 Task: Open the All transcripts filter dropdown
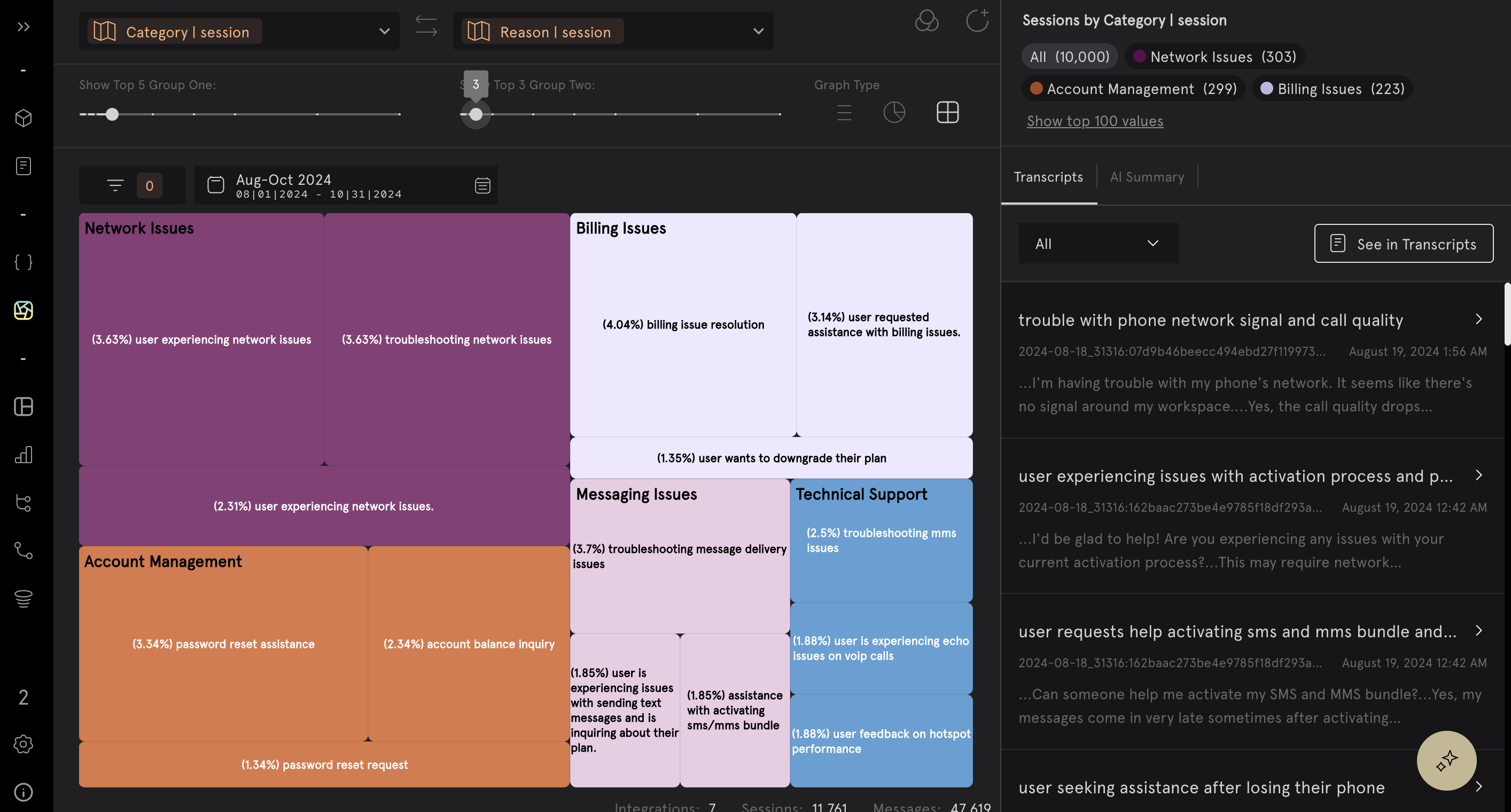click(x=1097, y=243)
